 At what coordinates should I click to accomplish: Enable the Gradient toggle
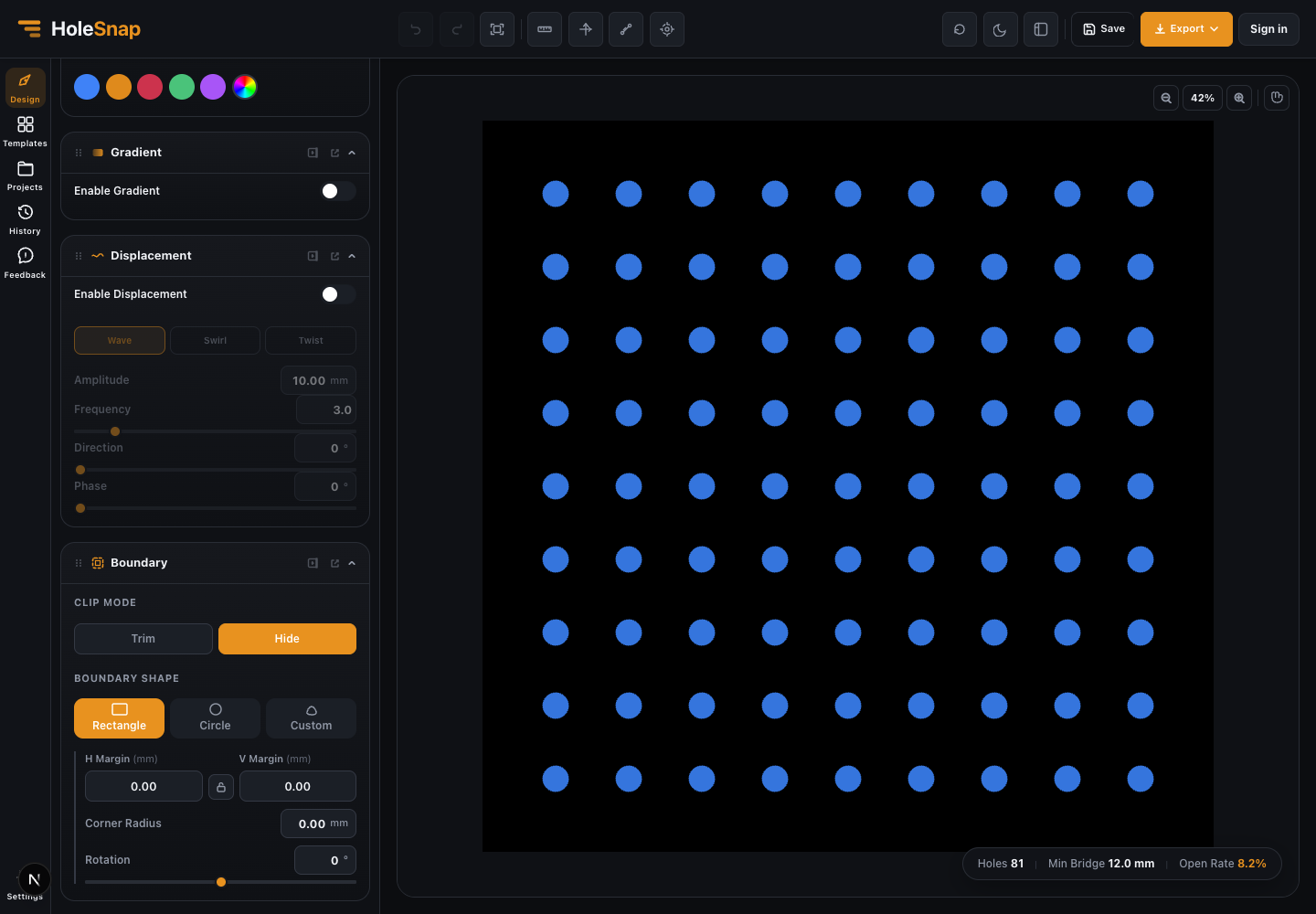(338, 191)
